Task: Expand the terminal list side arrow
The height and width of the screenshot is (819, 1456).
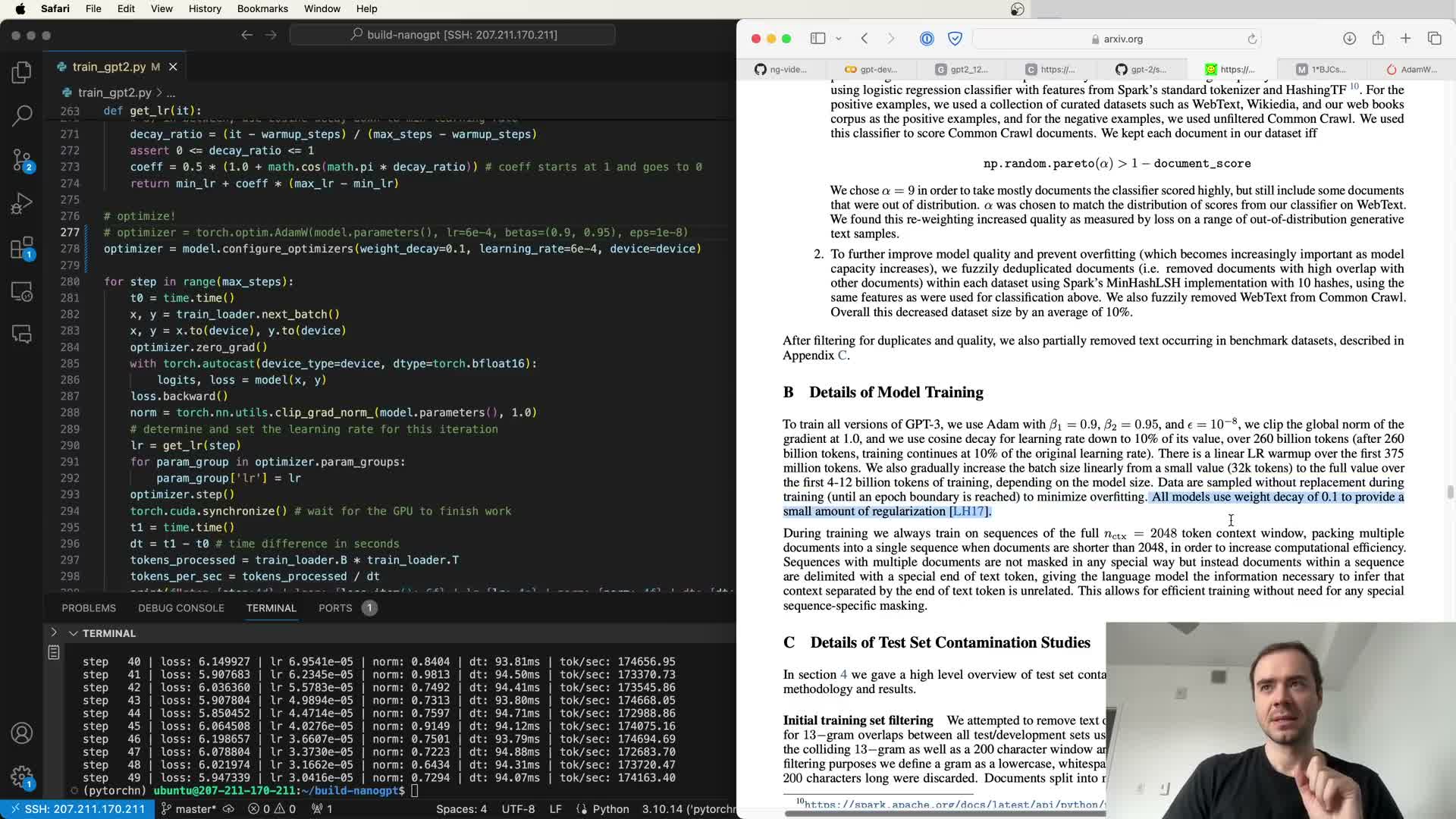Action: point(53,632)
